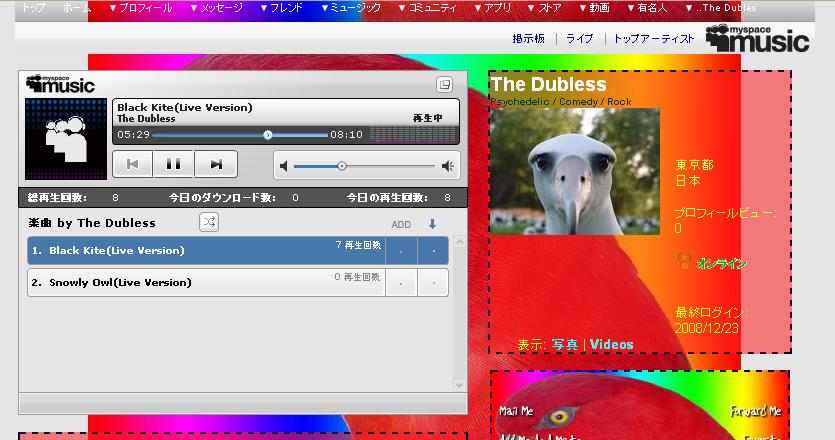Screen dimensions: 835x440
Task: Open the 動画 dropdown menu
Action: pyautogui.click(x=594, y=8)
